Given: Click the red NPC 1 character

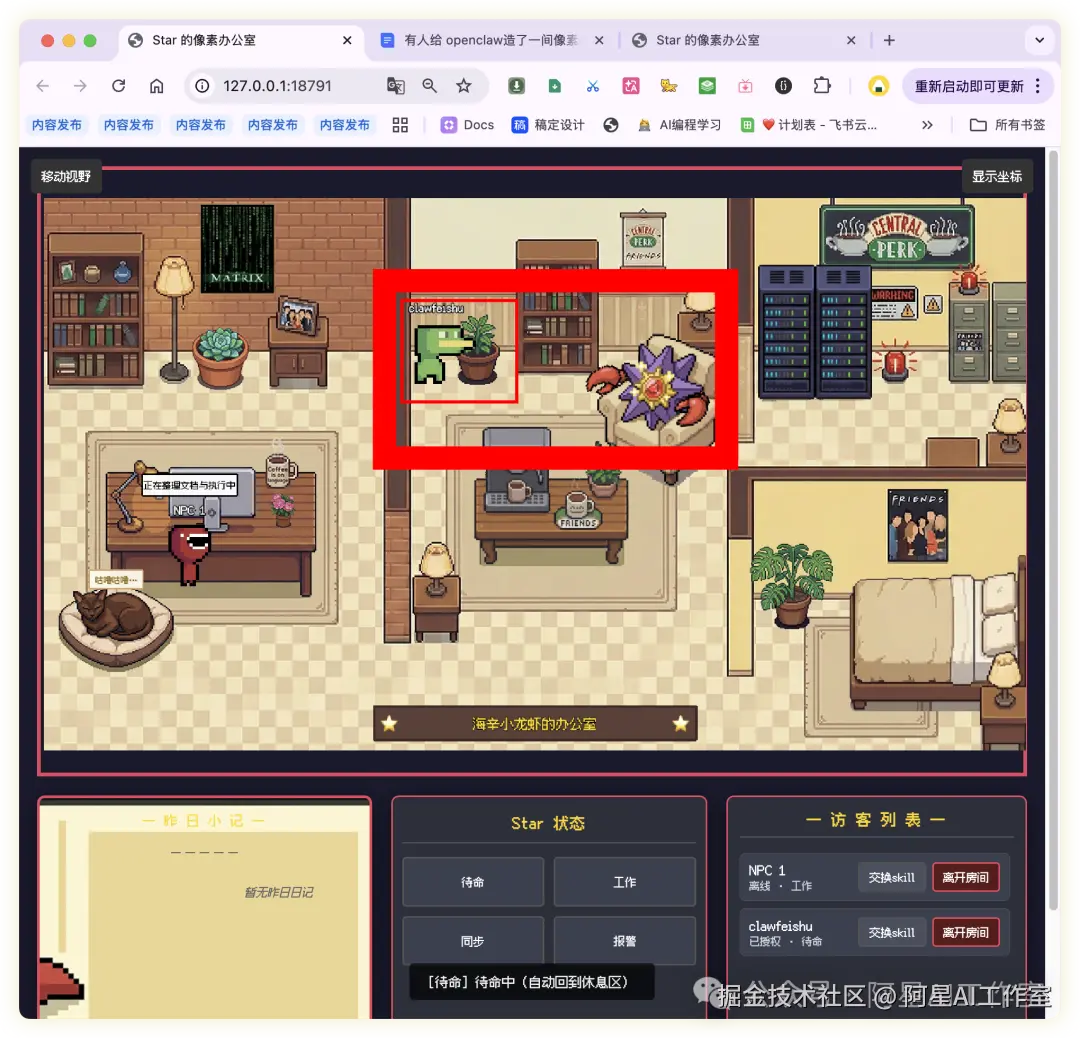Looking at the screenshot, I should coord(189,554).
